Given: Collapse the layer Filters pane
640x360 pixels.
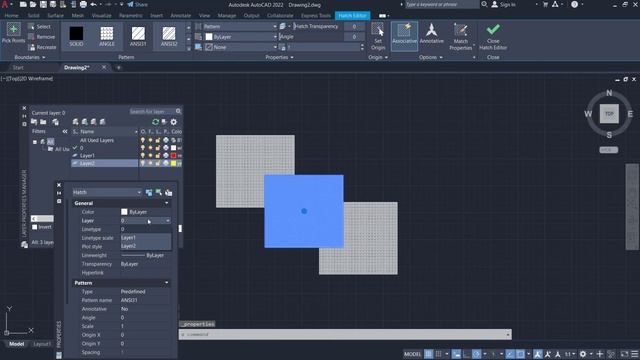Looking at the screenshot, I should click(x=65, y=131).
